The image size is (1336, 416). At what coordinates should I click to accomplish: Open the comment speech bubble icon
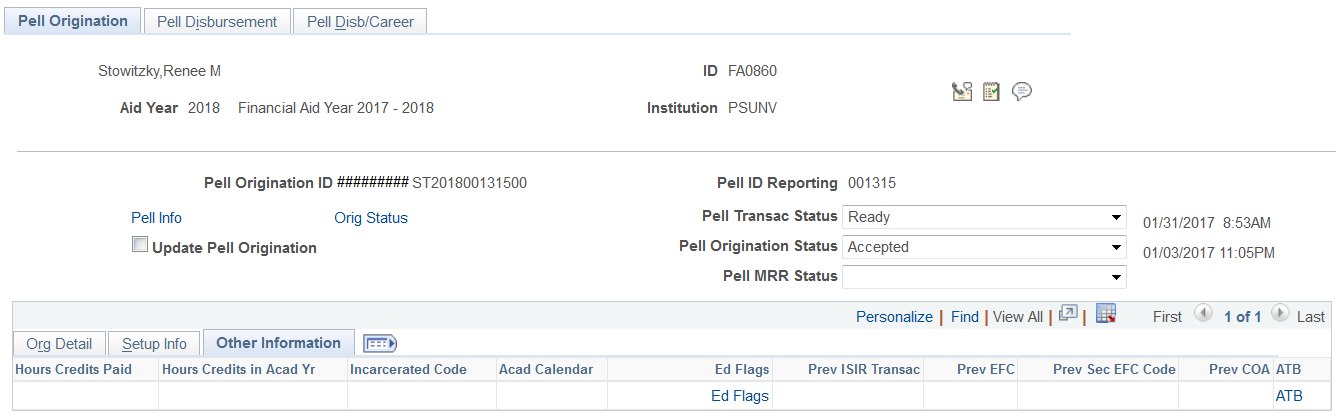(1021, 91)
